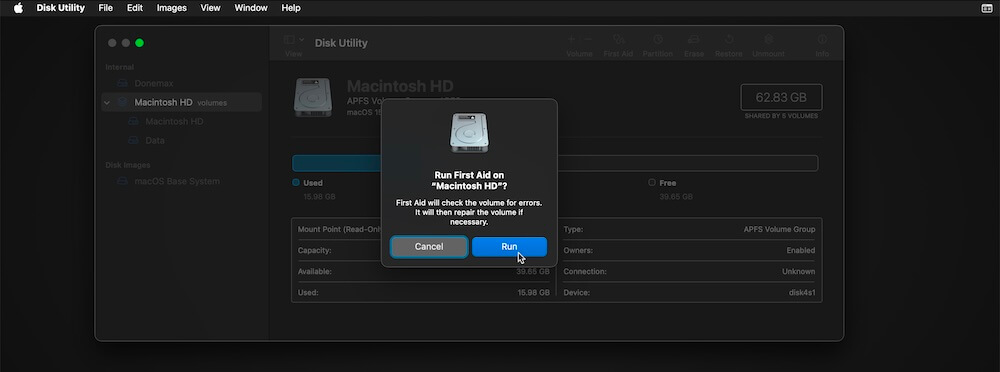Open the Window menu

click(251, 8)
